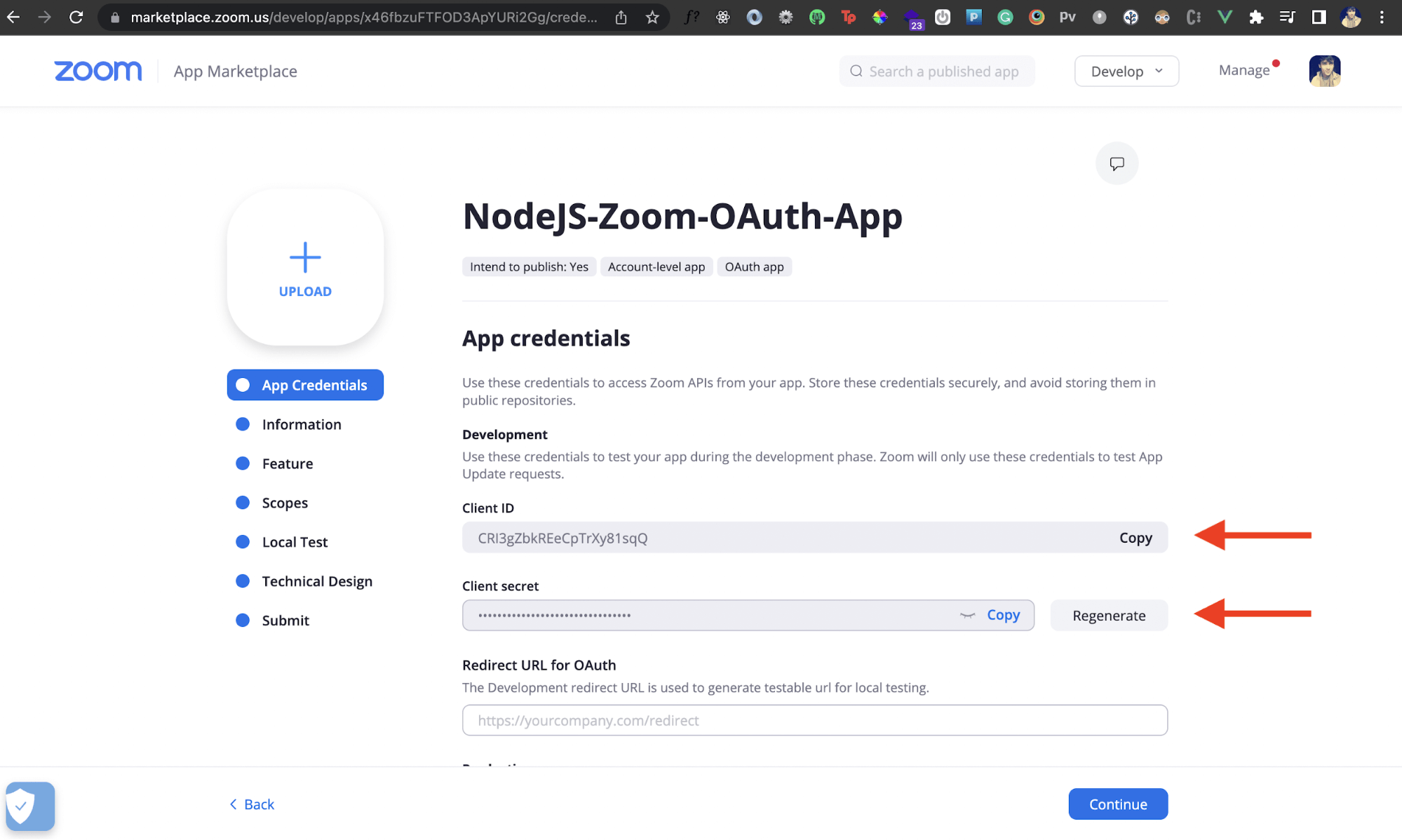The width and height of the screenshot is (1402, 840).
Task: Open the browser extensions puzzle piece icon
Action: pos(1256,17)
